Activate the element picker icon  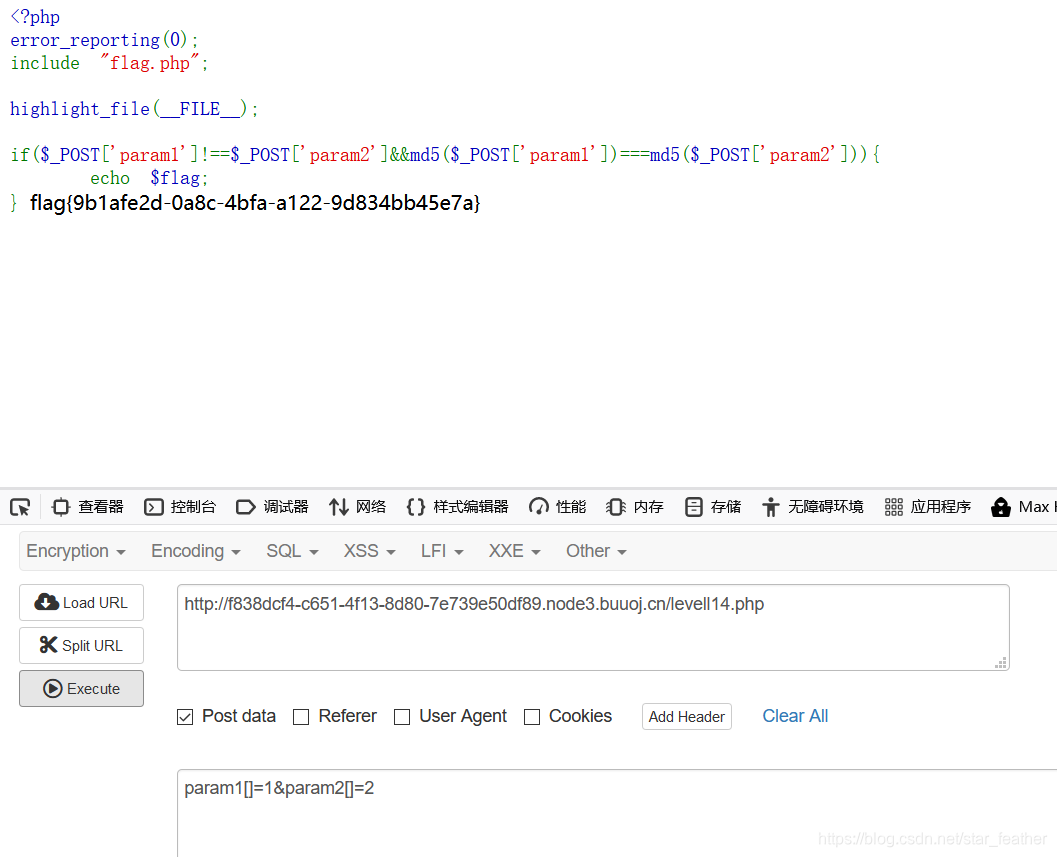coord(20,507)
